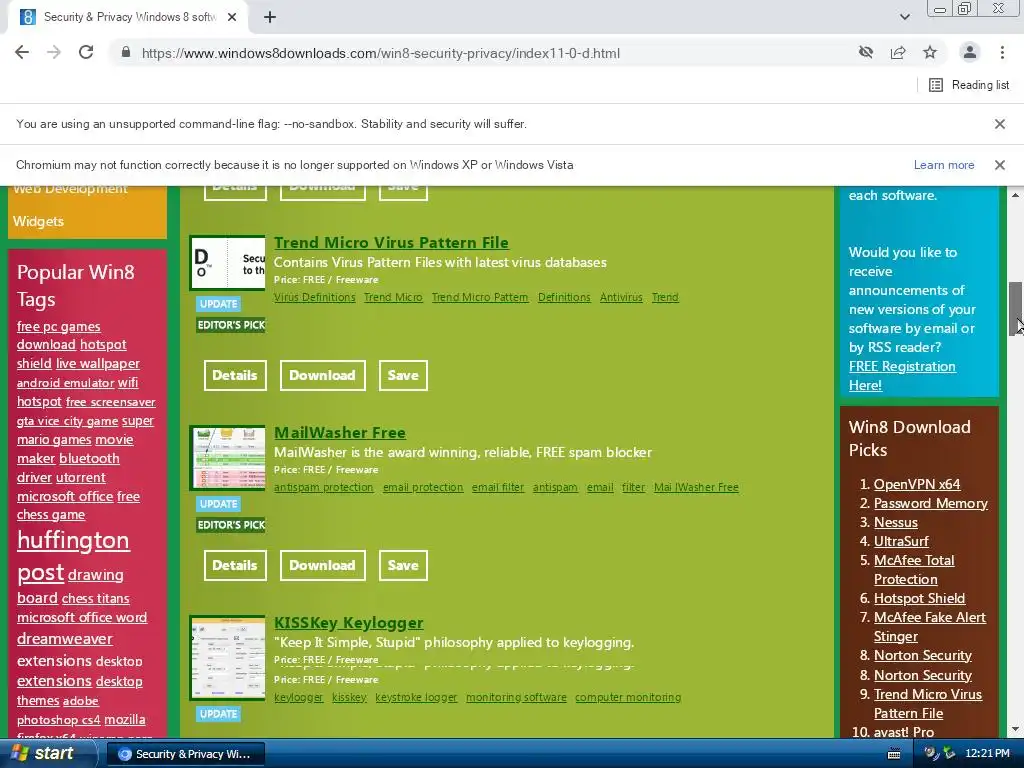
Task: Click the bluetooth tag in Popular Tags
Action: [89, 458]
